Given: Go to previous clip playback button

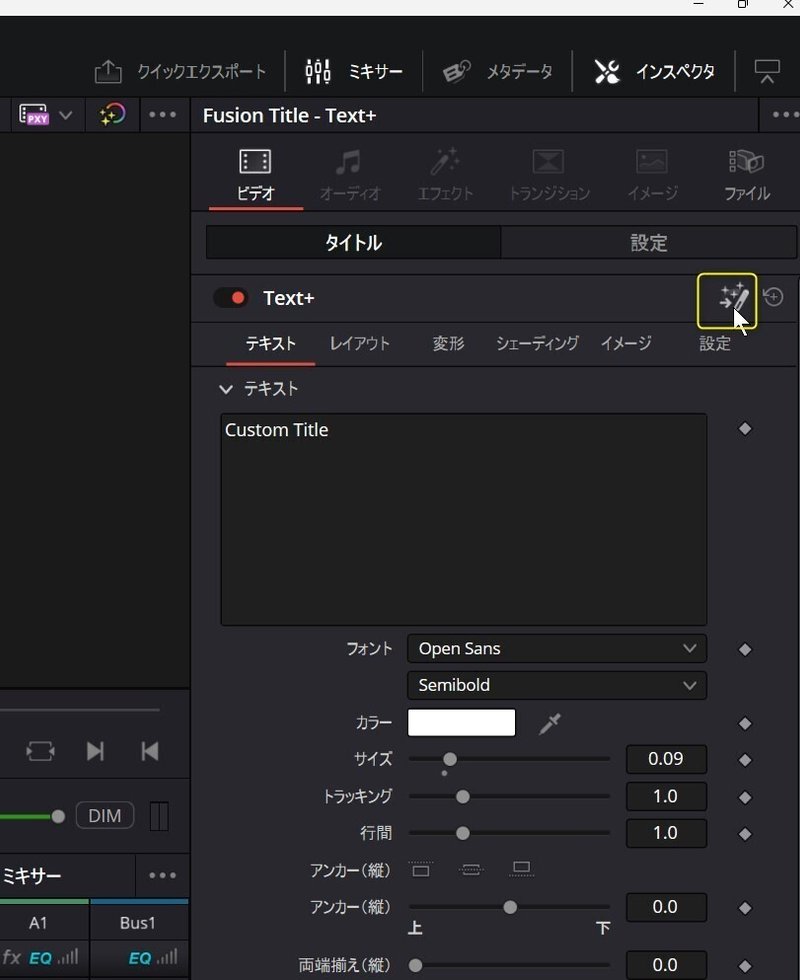Looking at the screenshot, I should click(150, 751).
